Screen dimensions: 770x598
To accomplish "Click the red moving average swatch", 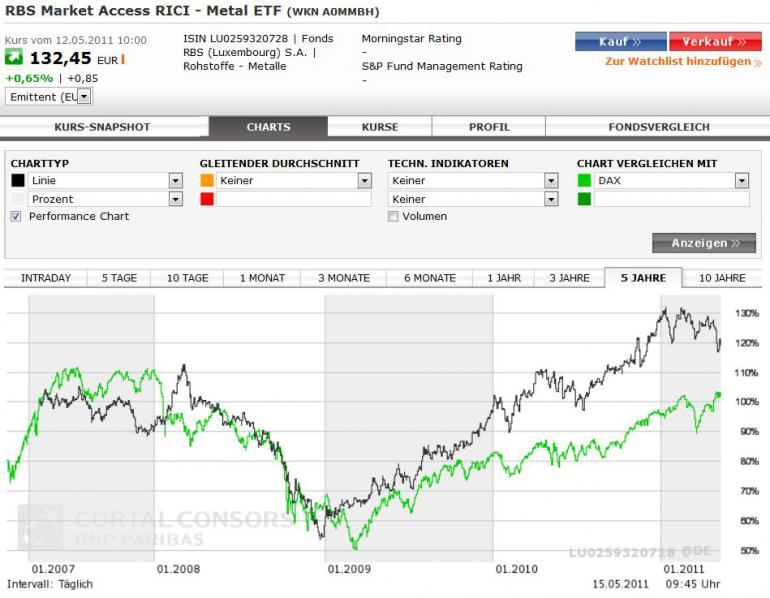I will click(x=207, y=199).
